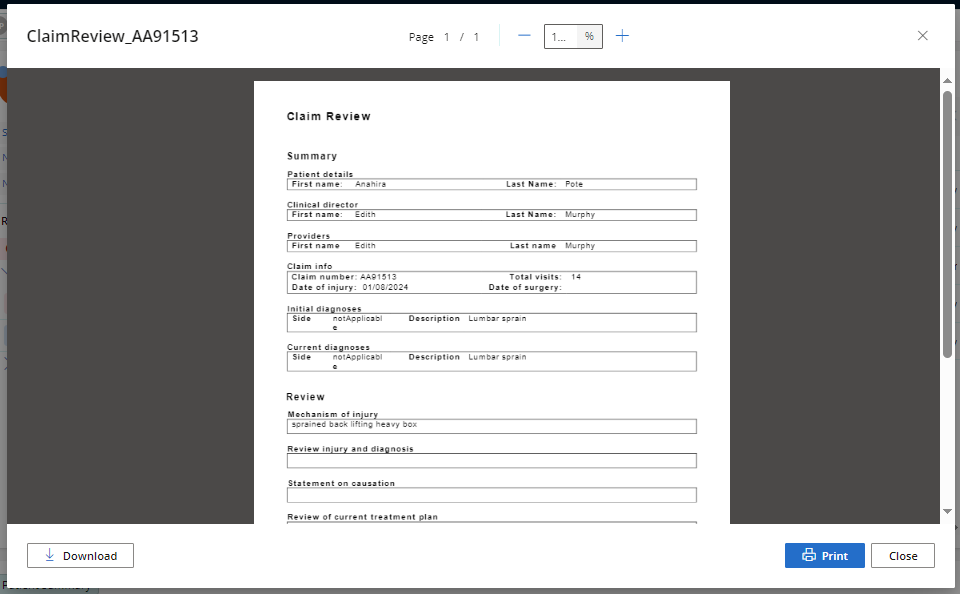Click the Summary section heading
The image size is (960, 594).
pos(312,156)
